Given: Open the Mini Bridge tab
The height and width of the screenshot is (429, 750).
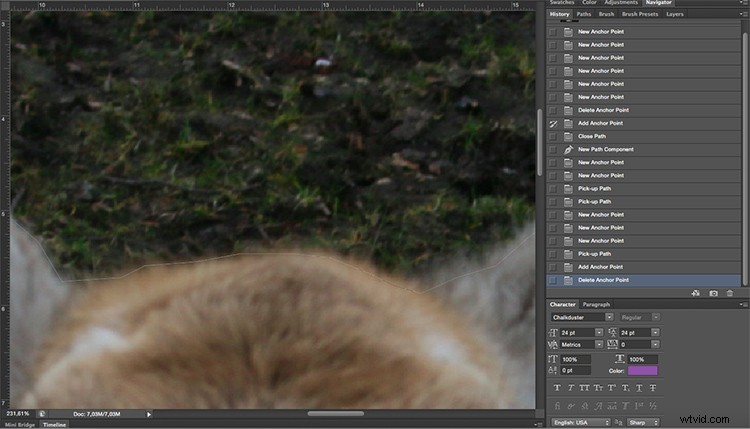Looking at the screenshot, I should (20, 425).
